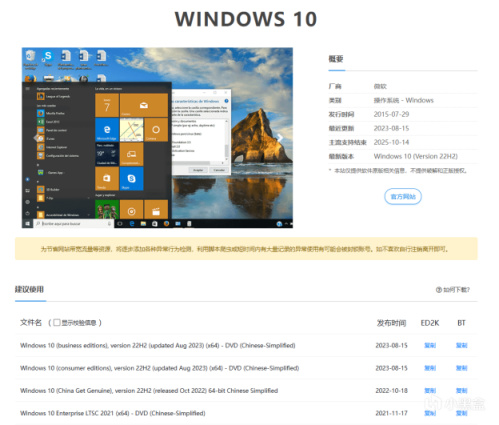Click the 文件名 column header
The width and height of the screenshot is (499, 425).
(x=31, y=322)
